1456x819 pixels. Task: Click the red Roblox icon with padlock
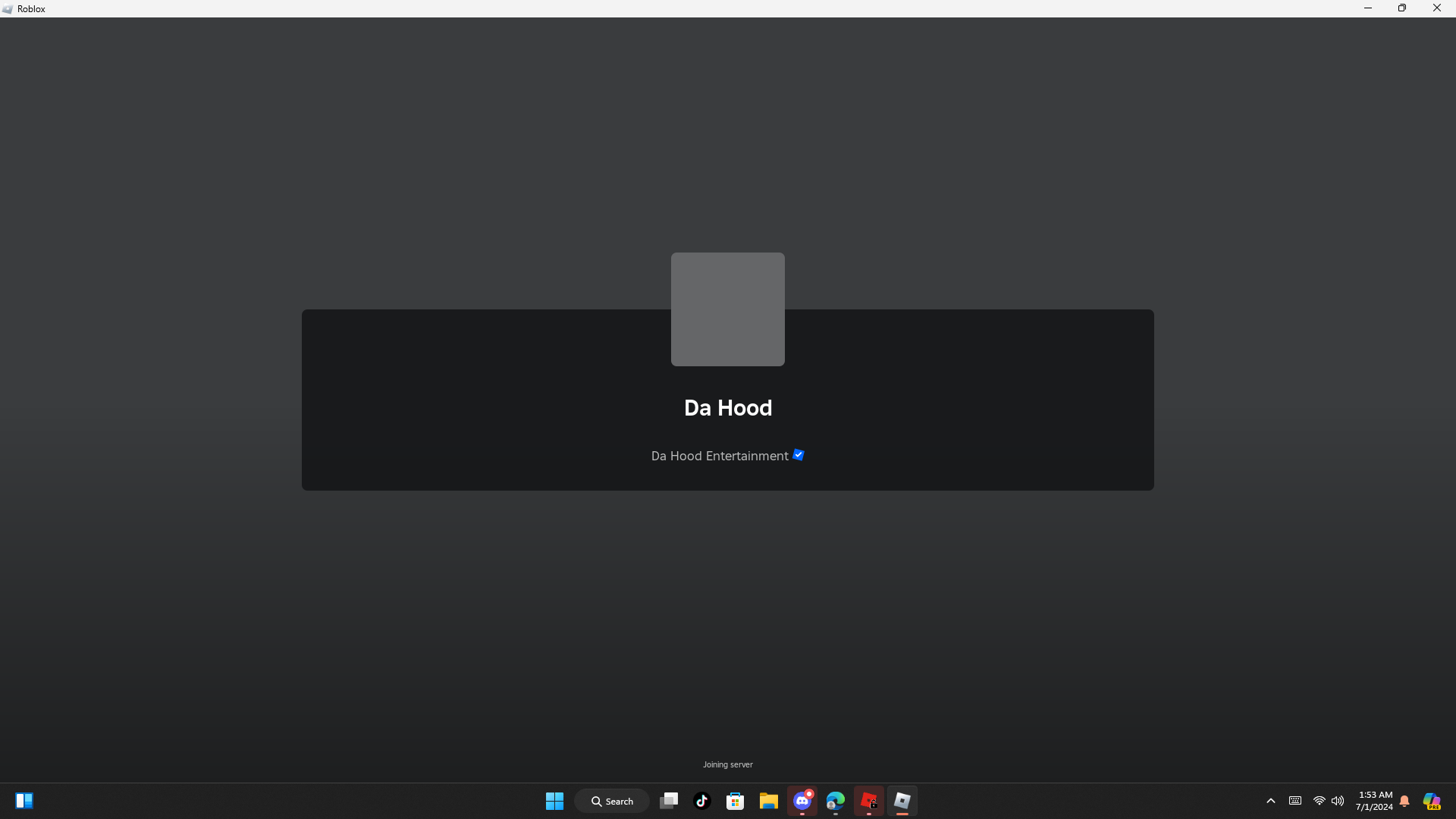pyautogui.click(x=869, y=801)
